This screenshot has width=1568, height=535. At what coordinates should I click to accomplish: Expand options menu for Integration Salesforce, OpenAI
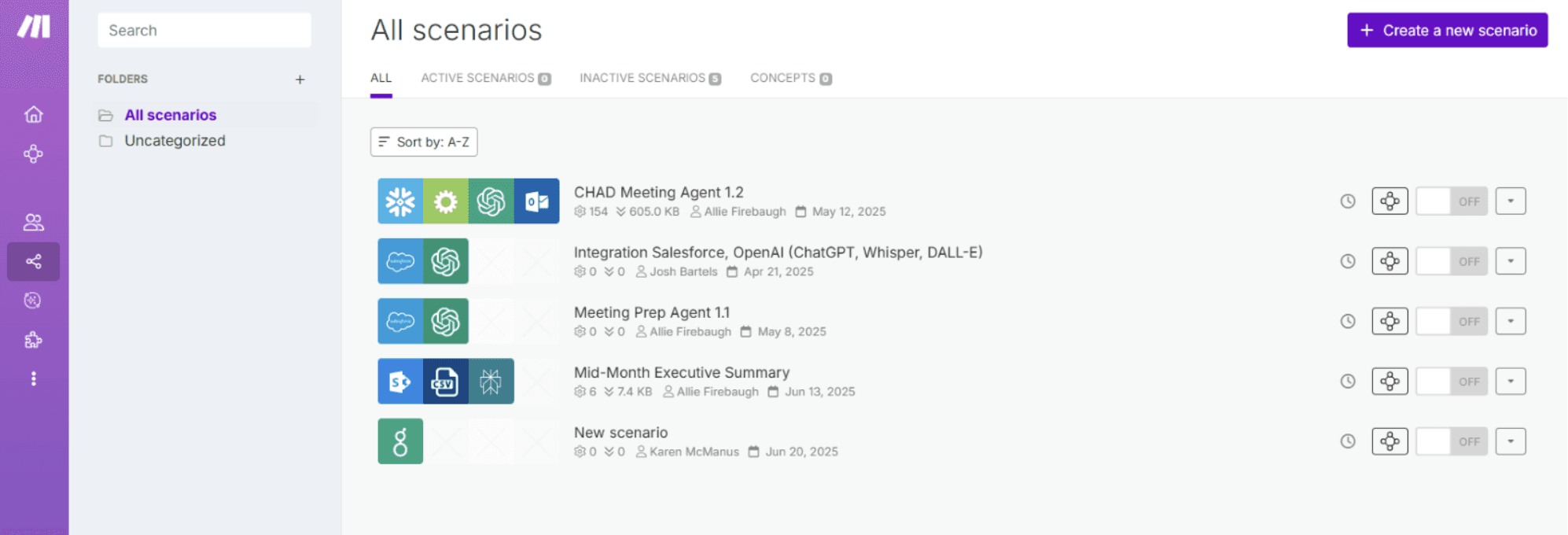click(x=1511, y=261)
